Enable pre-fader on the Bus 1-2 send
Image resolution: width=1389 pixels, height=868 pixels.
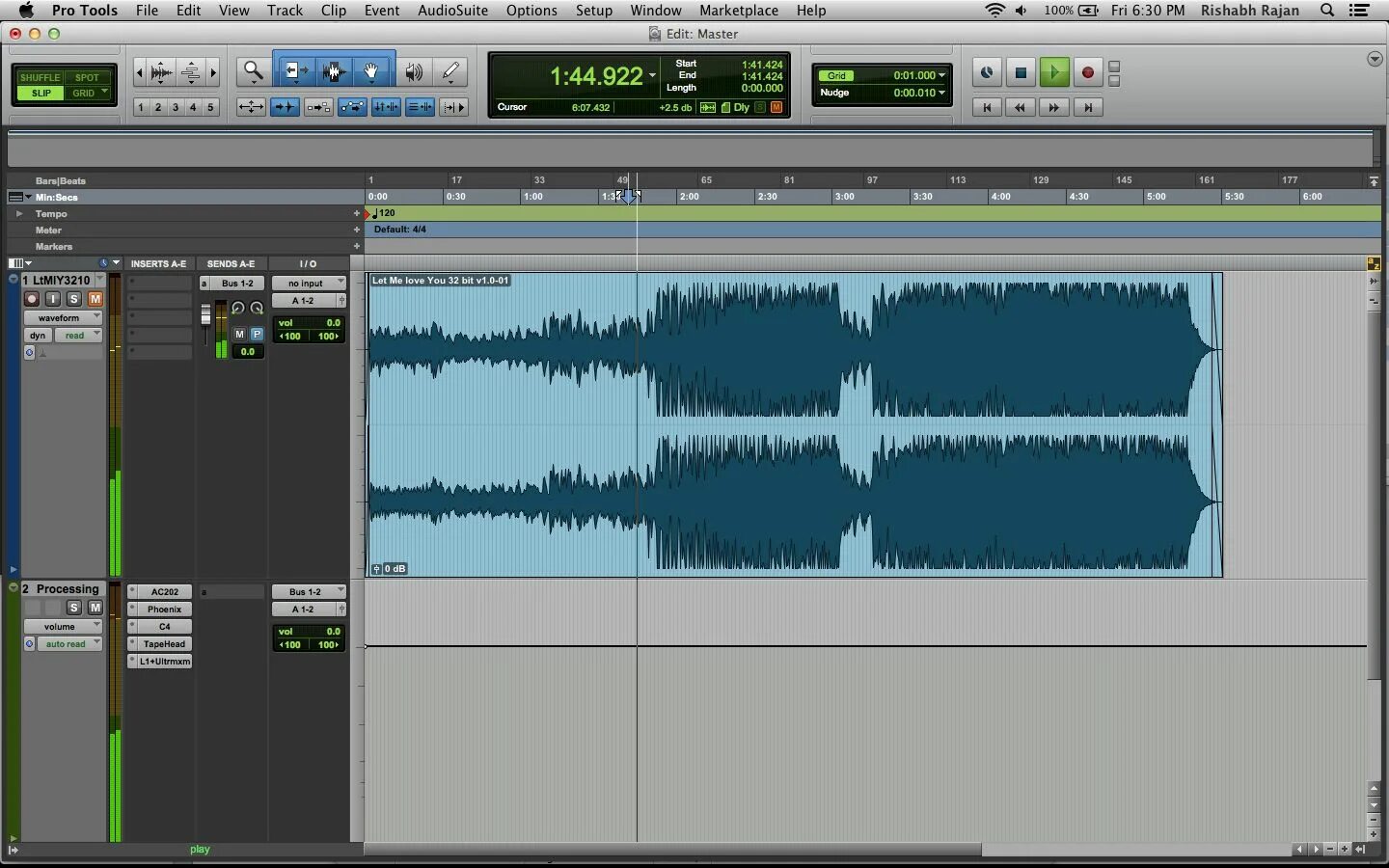256,335
